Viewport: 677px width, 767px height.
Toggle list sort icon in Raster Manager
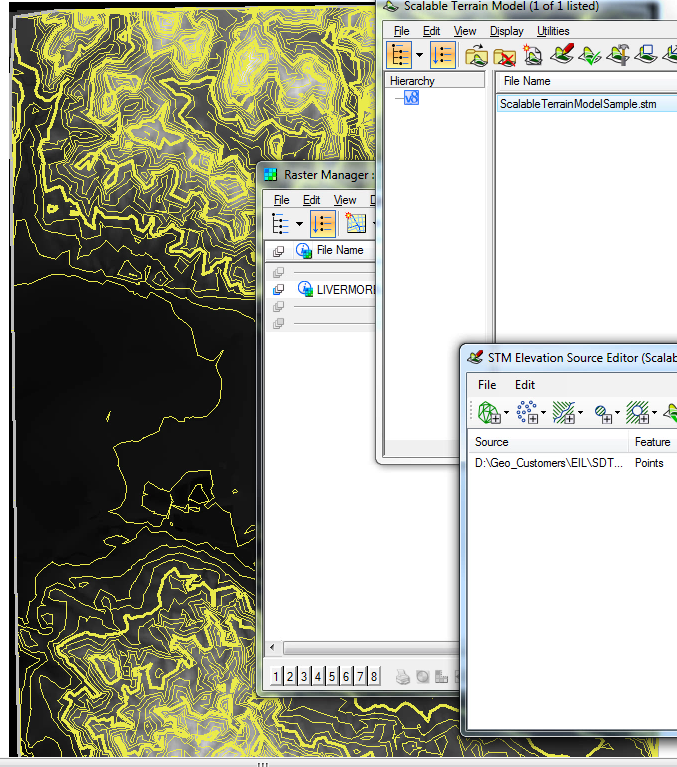click(323, 224)
